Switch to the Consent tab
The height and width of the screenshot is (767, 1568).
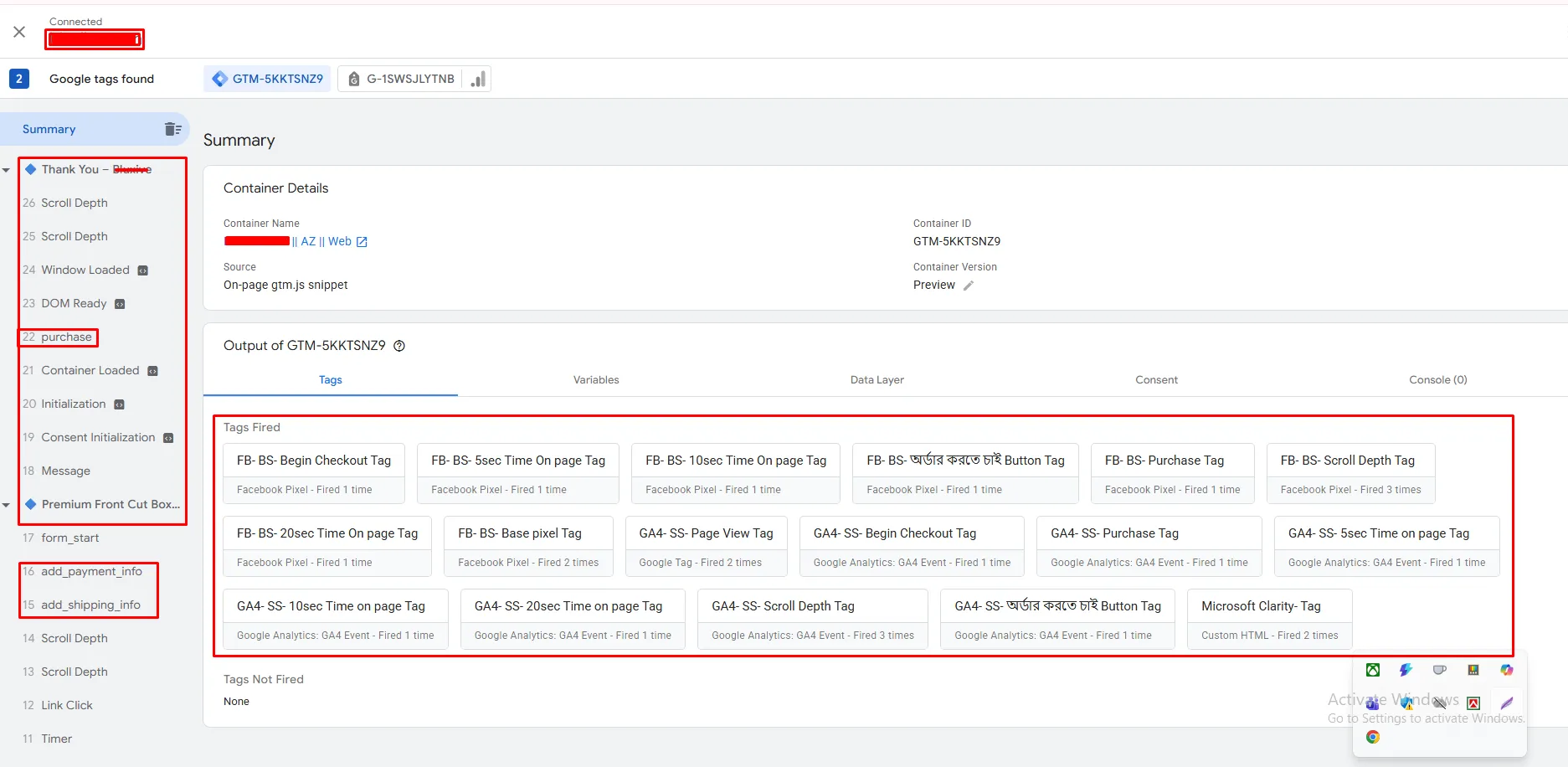tap(1156, 379)
